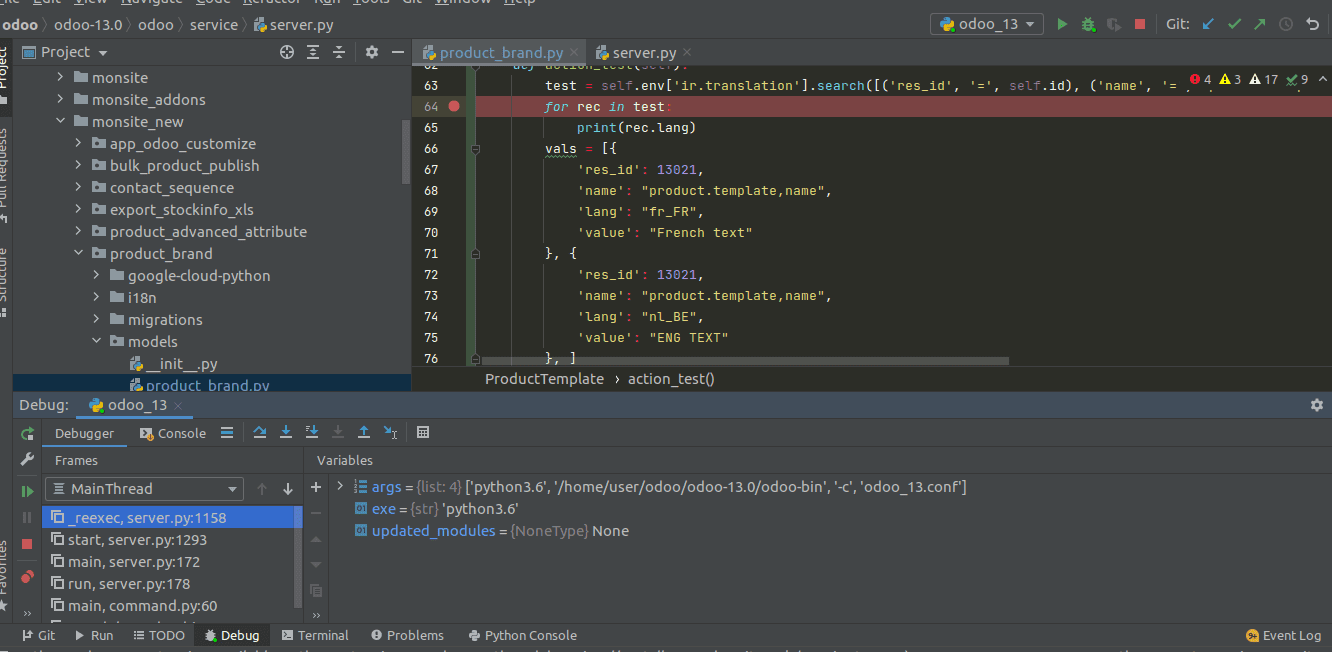Click Run with Coverage icon

[1114, 24]
